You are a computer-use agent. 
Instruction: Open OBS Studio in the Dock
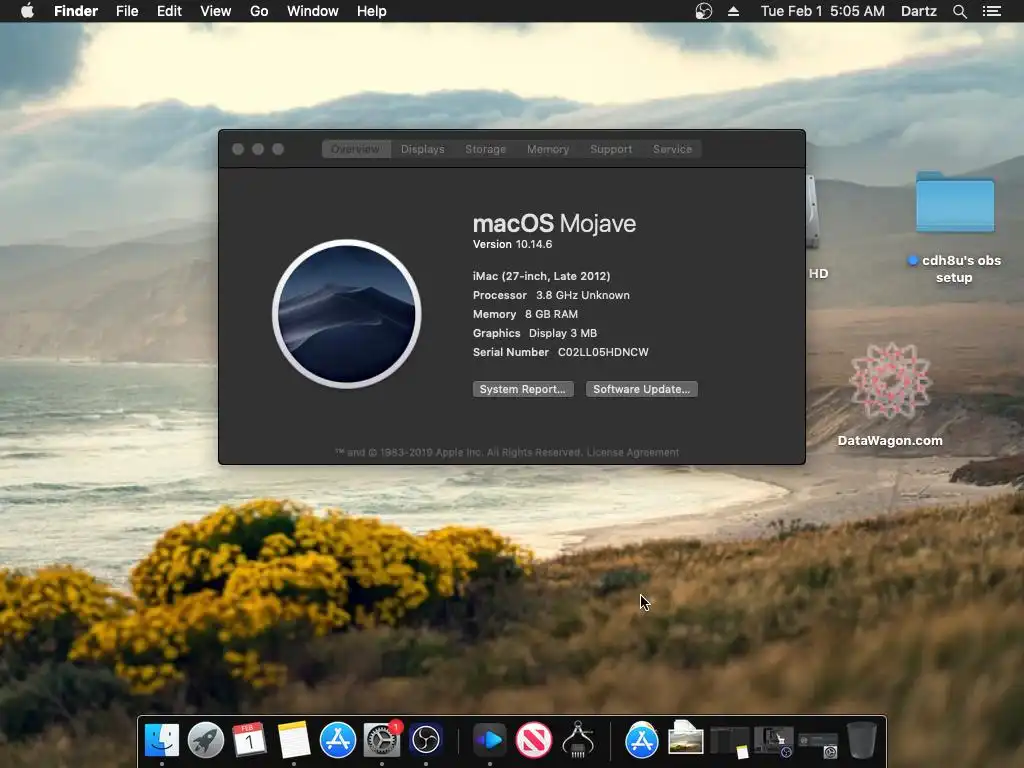point(426,740)
